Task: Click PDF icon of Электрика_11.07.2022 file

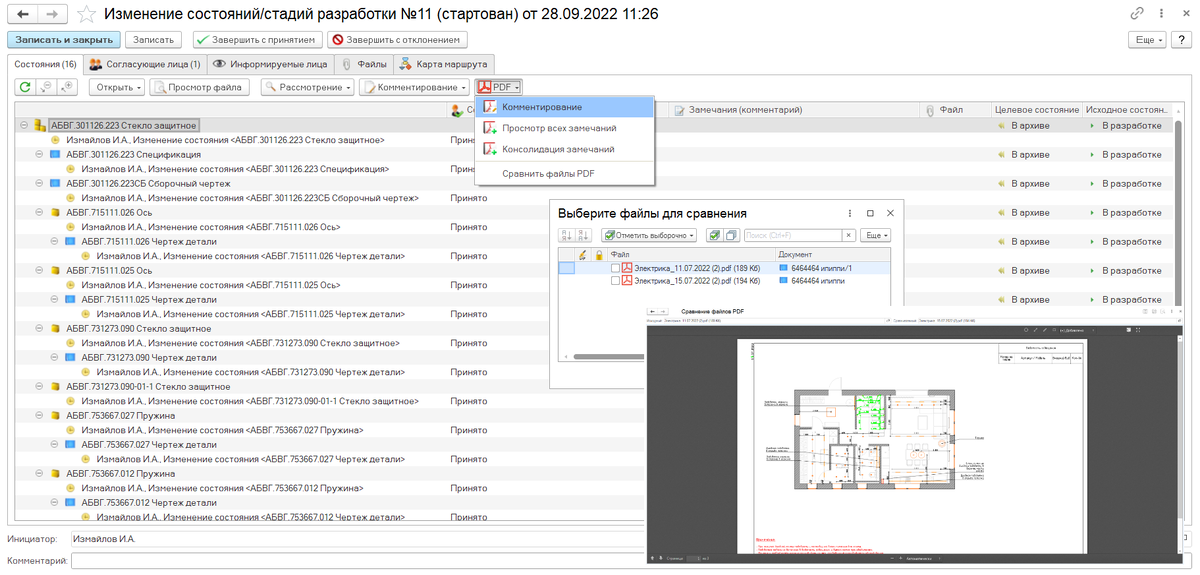Action: point(628,268)
